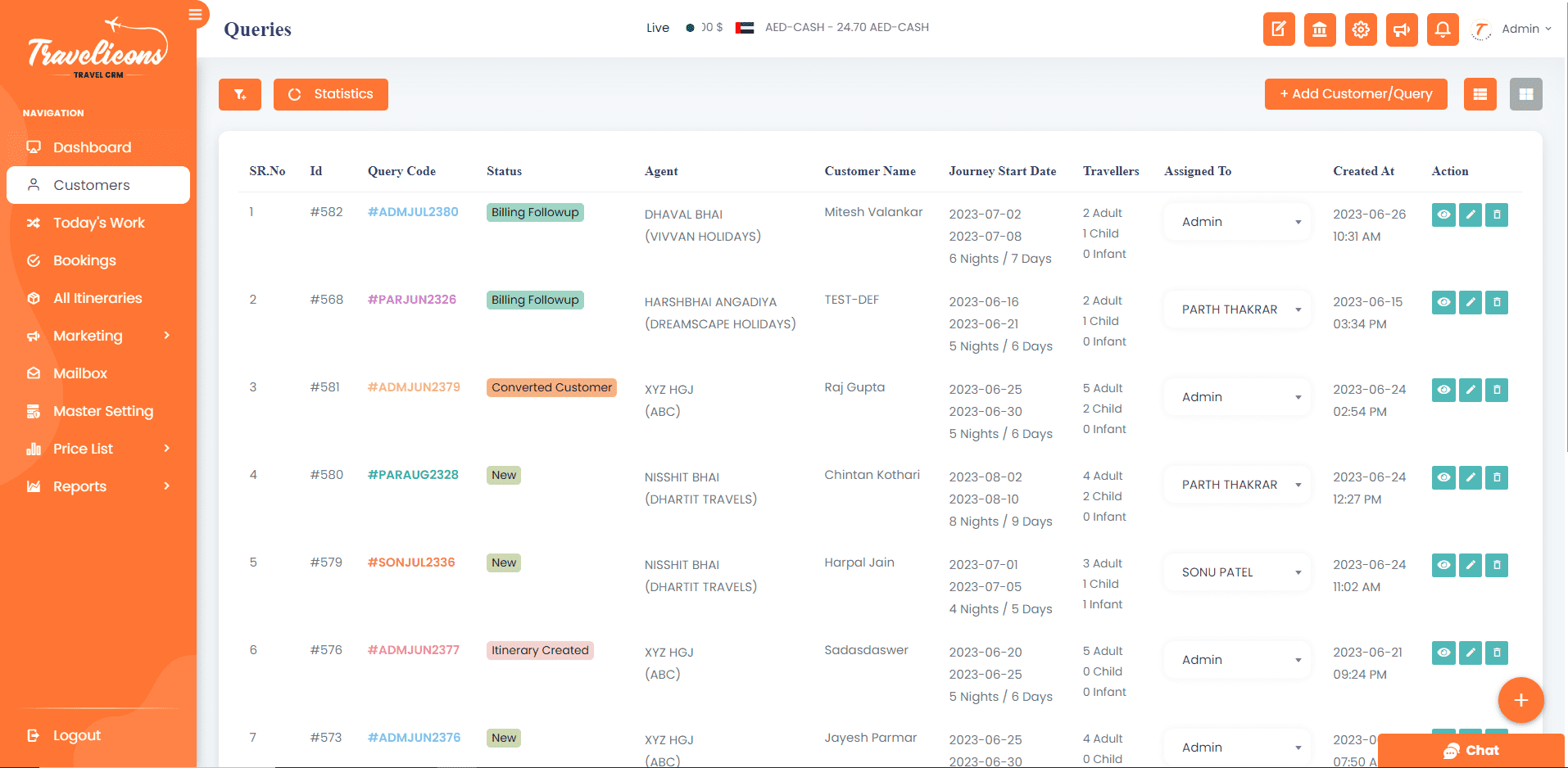Open Assigned To dropdown for TEST-DEF
The image size is (1568, 768).
1237,309
